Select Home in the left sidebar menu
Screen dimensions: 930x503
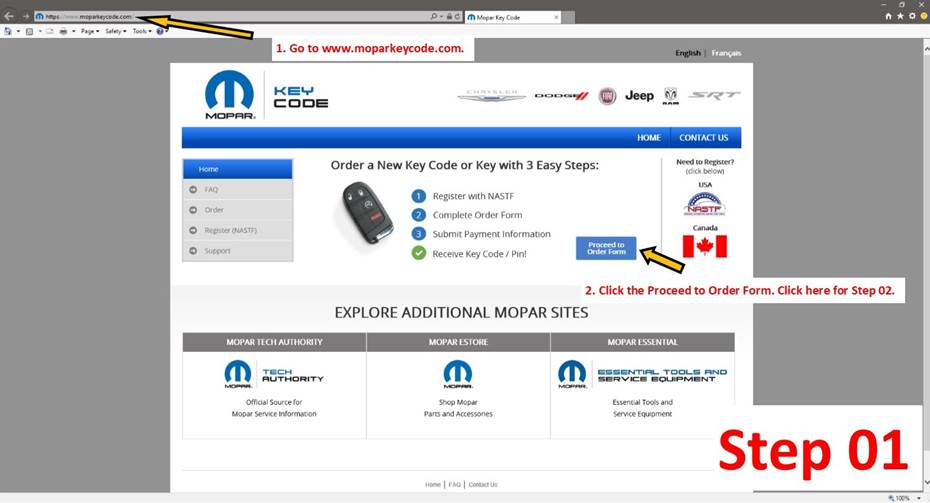(237, 169)
